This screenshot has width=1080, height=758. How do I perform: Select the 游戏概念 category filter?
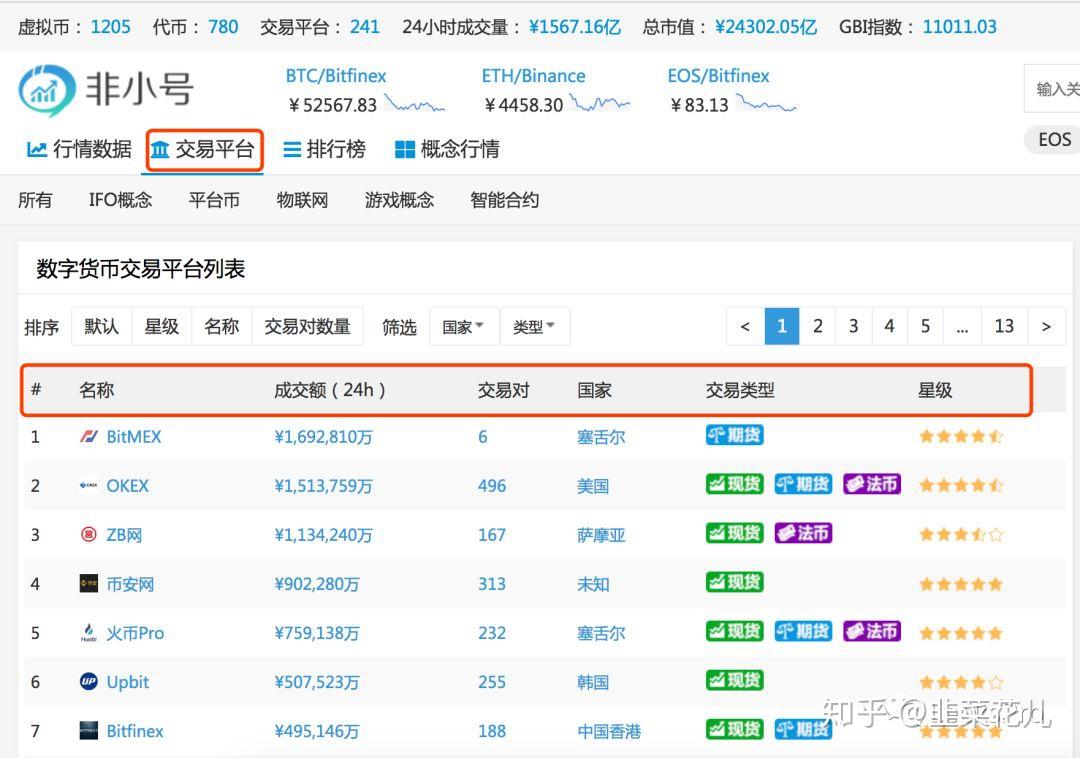coord(399,200)
